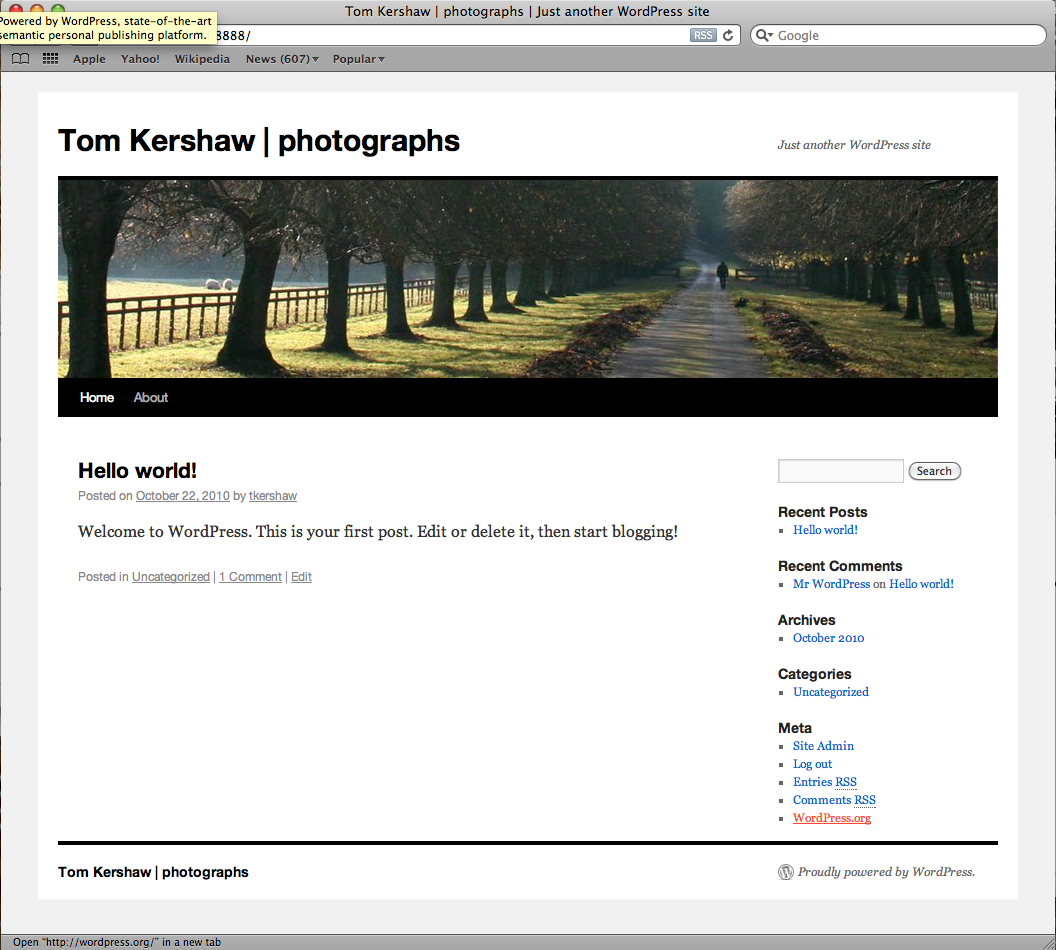Open the WordPress.org link in Meta
The width and height of the screenshot is (1056, 950).
pos(832,818)
